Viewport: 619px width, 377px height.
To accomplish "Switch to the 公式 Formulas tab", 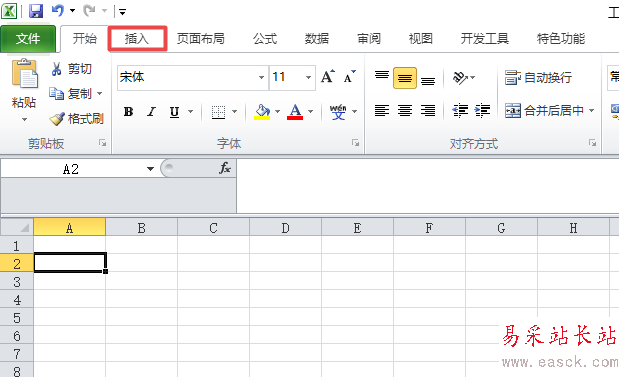I will click(265, 39).
